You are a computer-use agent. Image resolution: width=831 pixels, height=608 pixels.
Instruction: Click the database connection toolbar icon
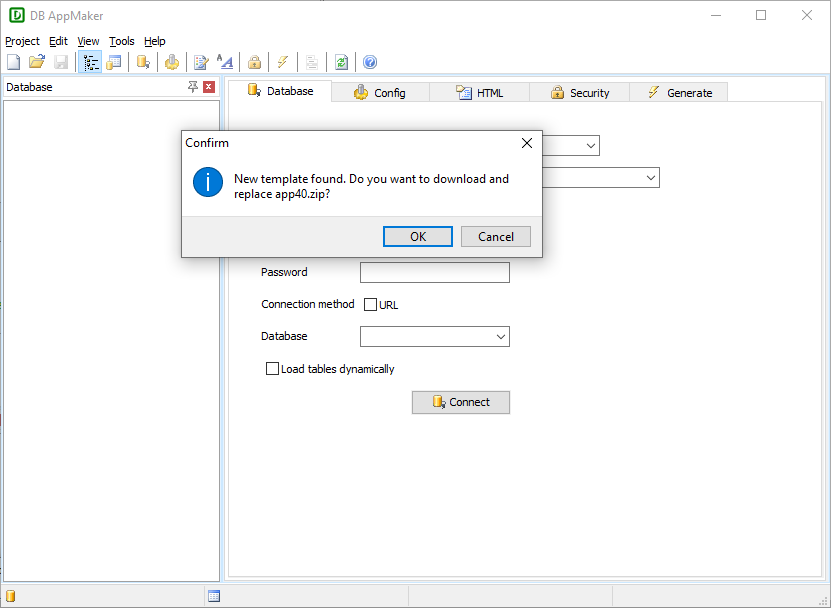pos(143,62)
